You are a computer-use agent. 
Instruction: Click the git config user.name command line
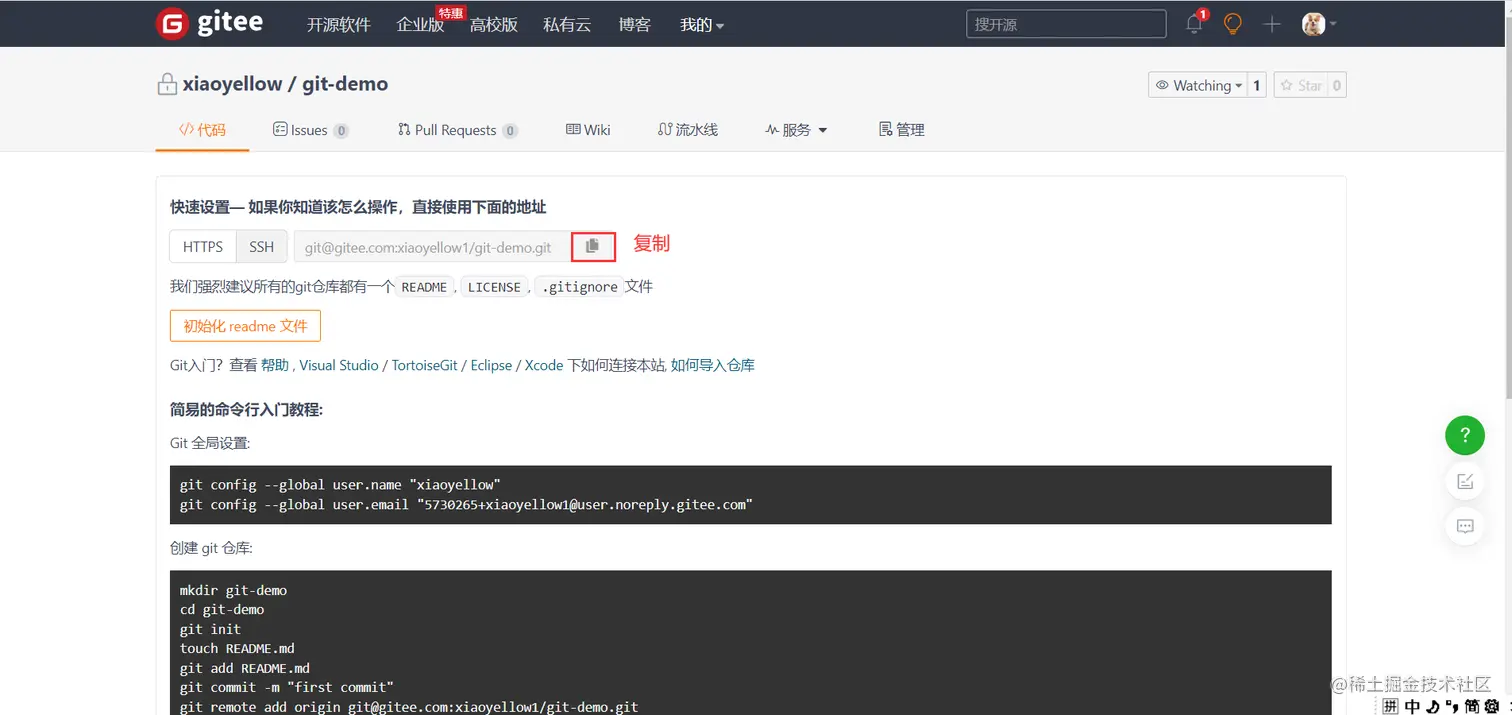tap(340, 485)
